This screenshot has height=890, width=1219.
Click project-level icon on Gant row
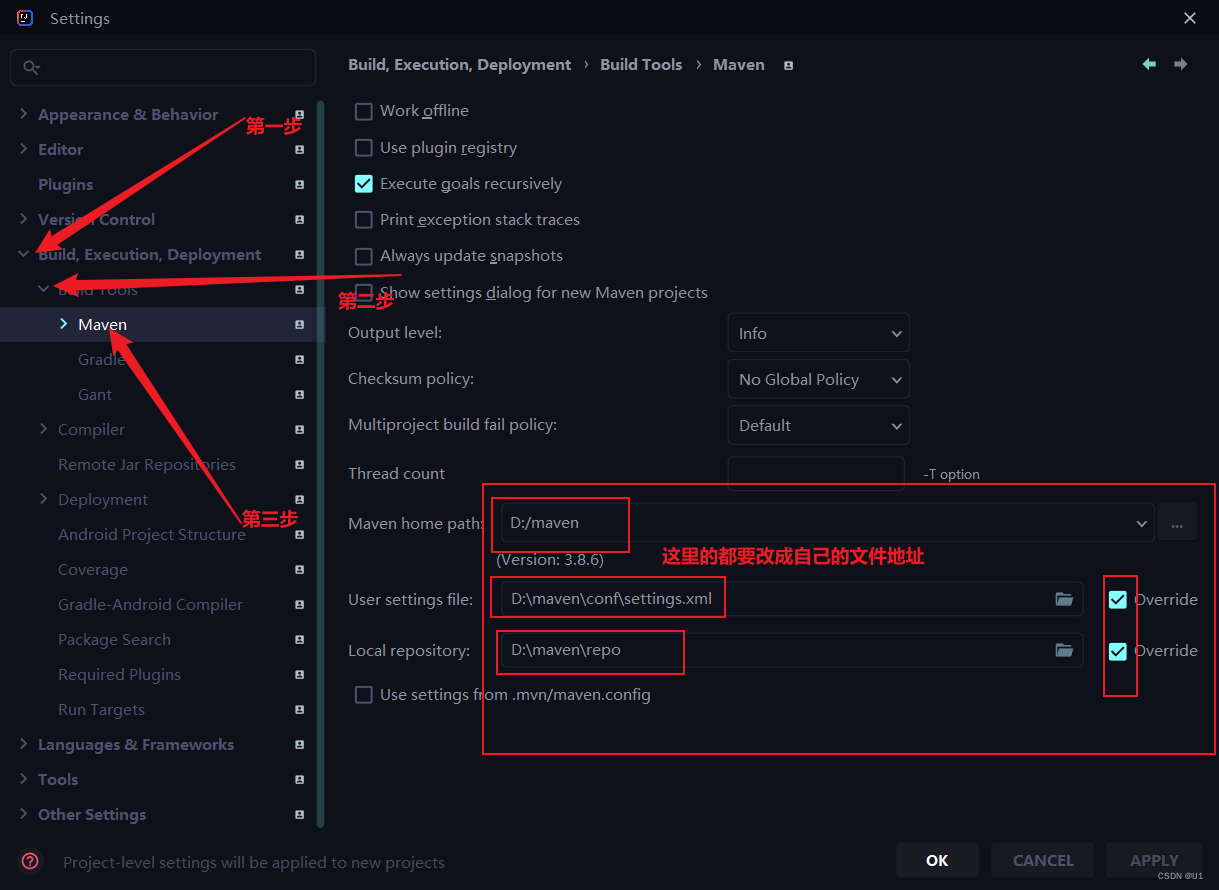[x=299, y=395]
